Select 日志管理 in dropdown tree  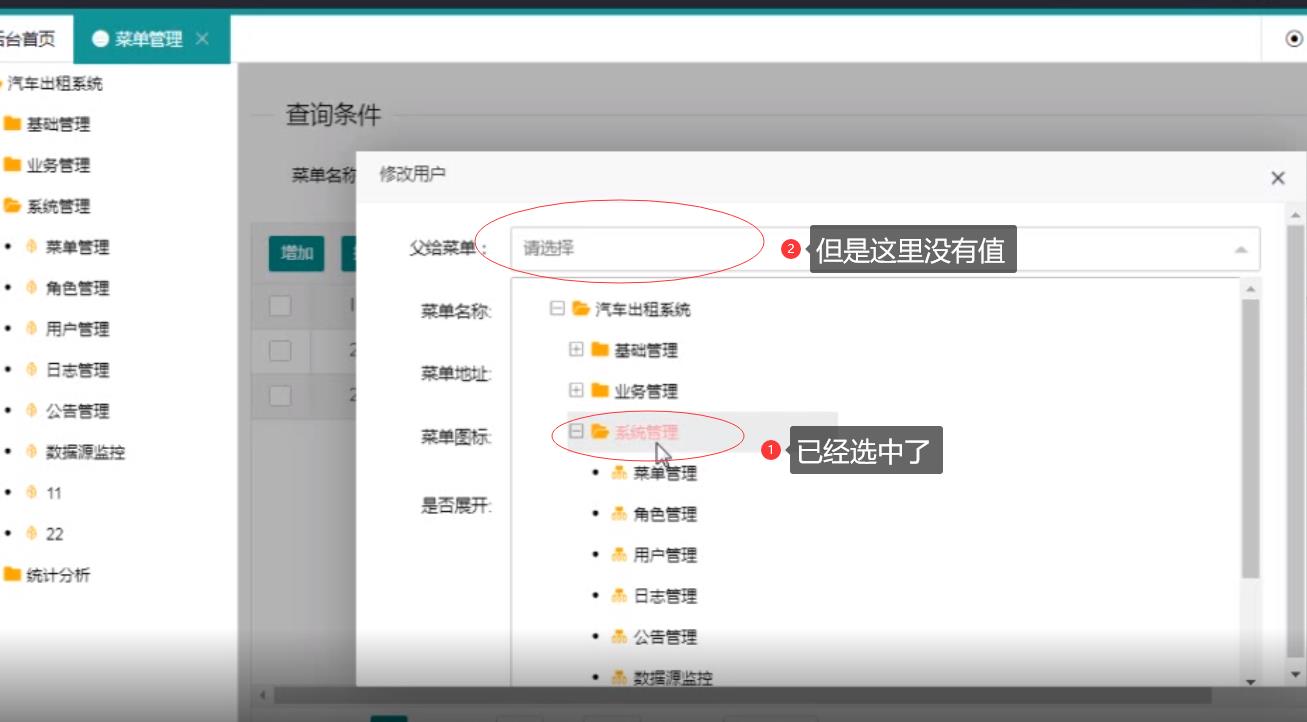point(665,596)
